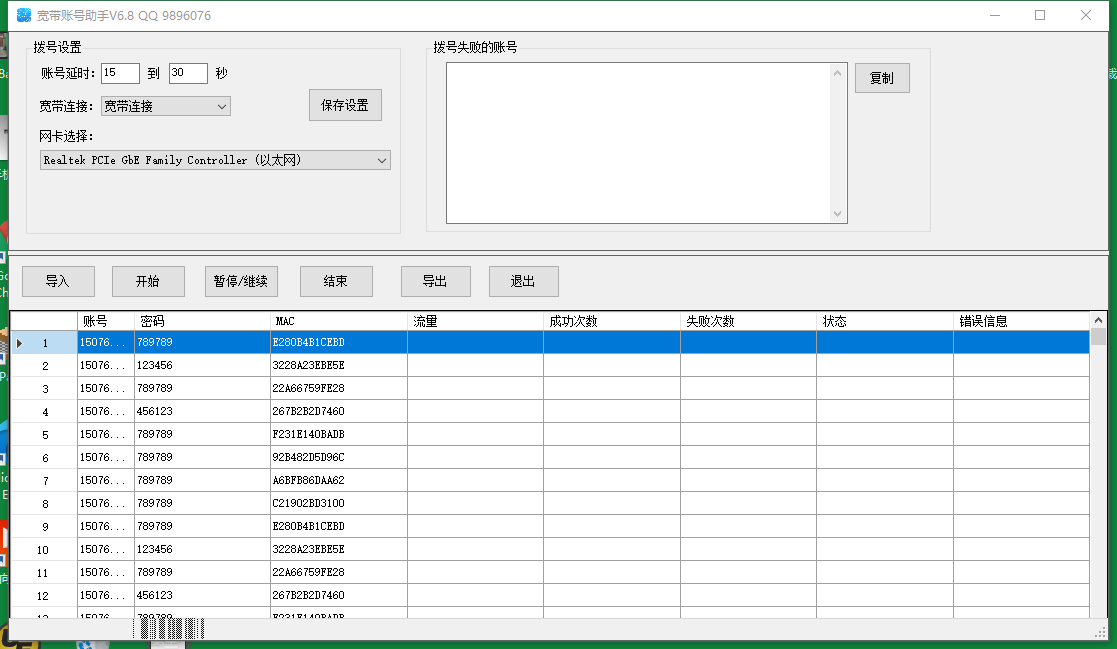Click the failed list scrollbar down arrow

click(x=838, y=214)
